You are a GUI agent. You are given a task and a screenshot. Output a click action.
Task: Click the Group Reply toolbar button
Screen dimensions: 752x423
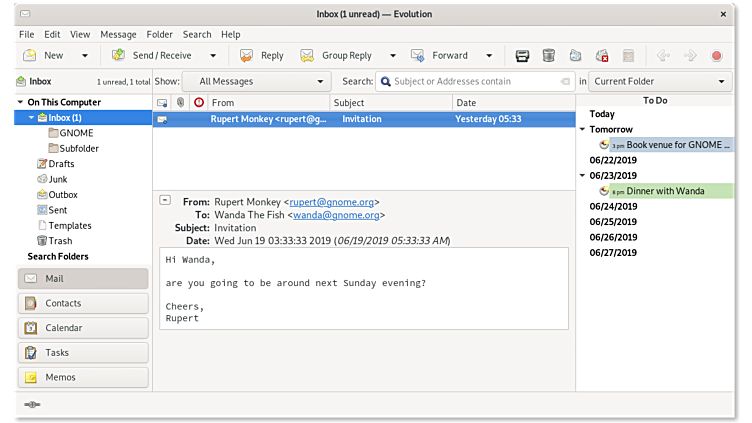click(335, 56)
